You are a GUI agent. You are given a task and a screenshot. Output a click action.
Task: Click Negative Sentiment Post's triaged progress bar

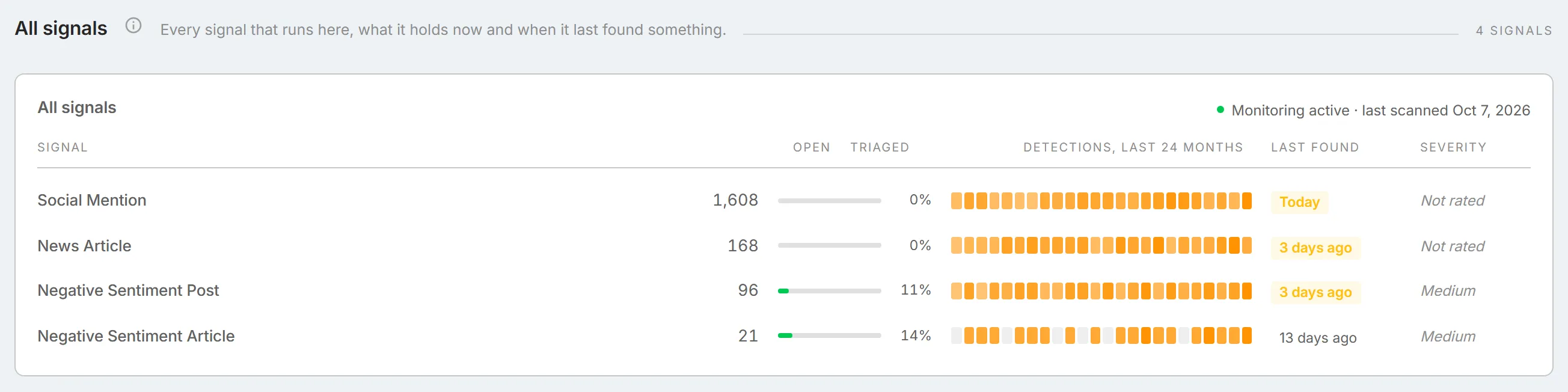click(829, 291)
